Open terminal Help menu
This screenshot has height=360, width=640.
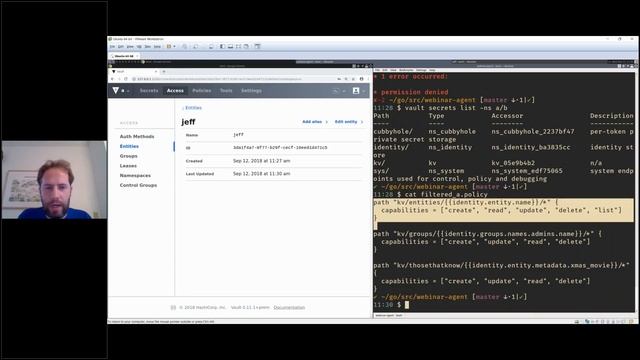(432, 70)
